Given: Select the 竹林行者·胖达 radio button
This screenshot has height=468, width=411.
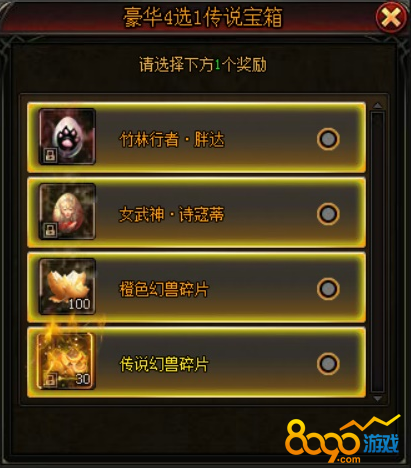Looking at the screenshot, I should 328,139.
